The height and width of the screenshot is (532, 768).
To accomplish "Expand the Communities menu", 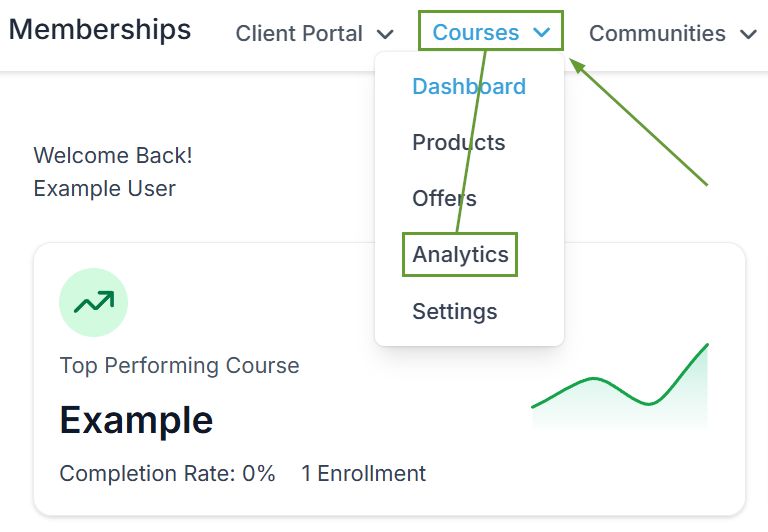I will point(673,33).
